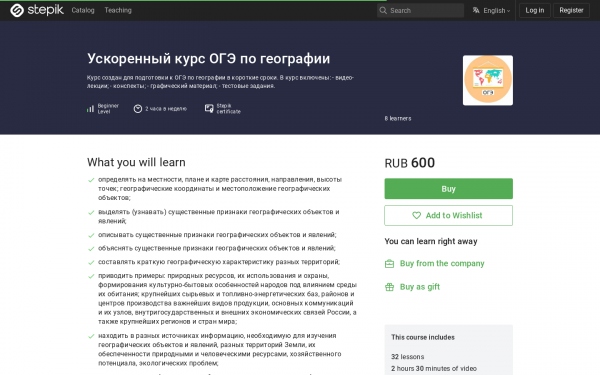Click the green Buy button
Screen dimensions: 600x375
pyautogui.click(x=448, y=189)
